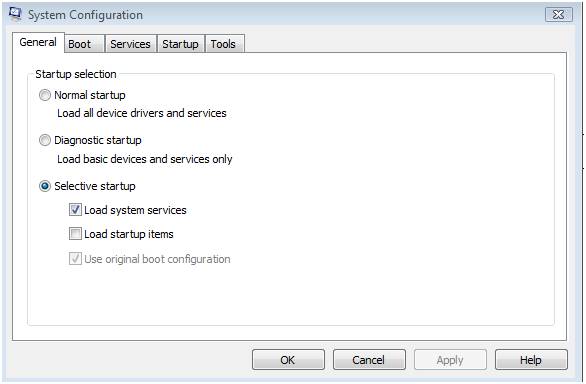Enable the Load startup items checkbox
The image size is (586, 384).
click(75, 234)
